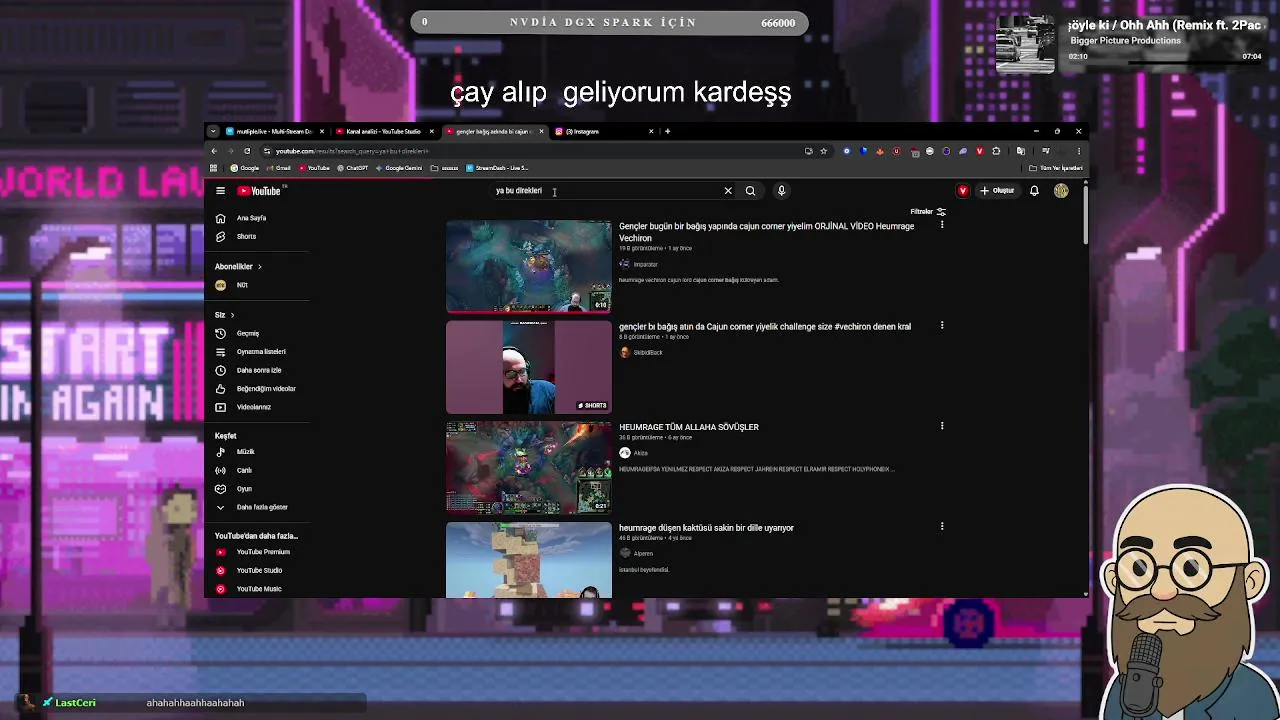Screen dimensions: 1280x720
Task: Click the NVDİA DGX SPARK donation goal bar
Action: 609,23
